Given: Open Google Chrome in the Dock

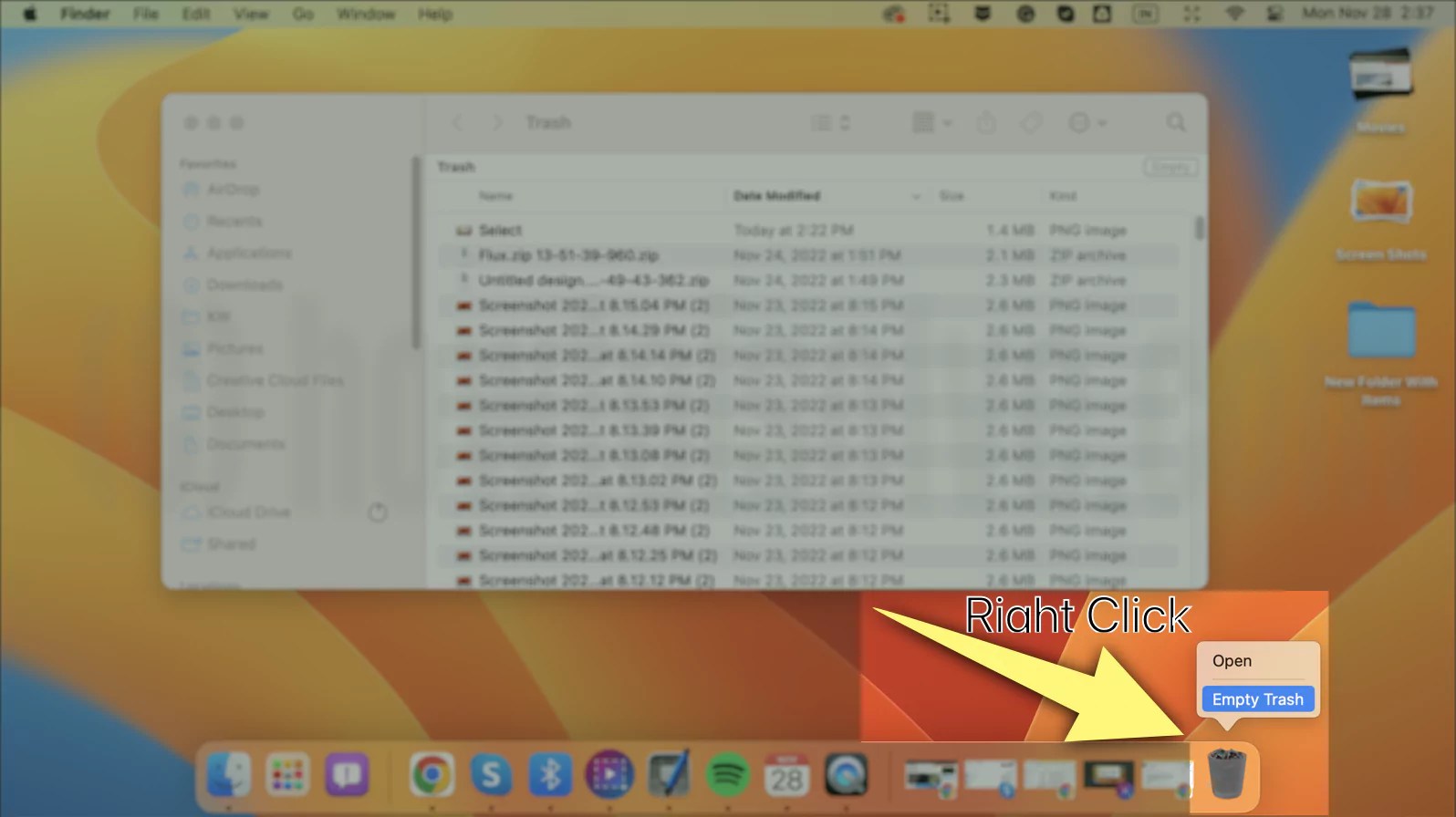Looking at the screenshot, I should coord(432,775).
